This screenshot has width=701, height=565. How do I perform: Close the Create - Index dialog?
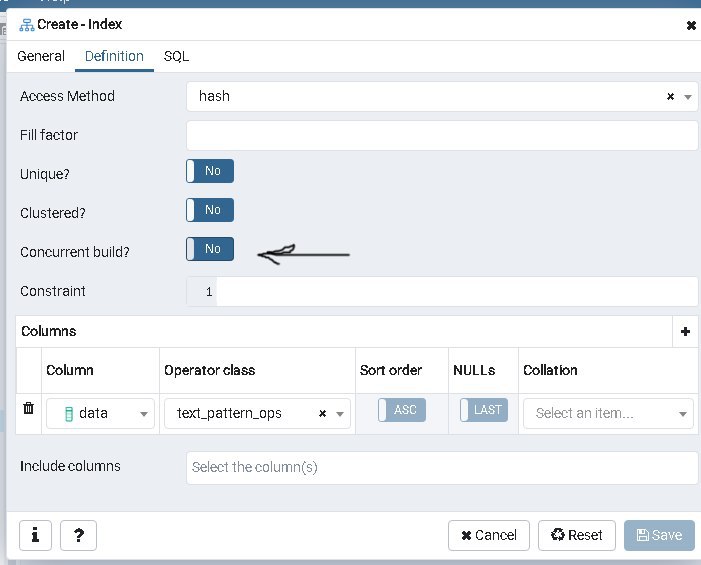(691, 25)
